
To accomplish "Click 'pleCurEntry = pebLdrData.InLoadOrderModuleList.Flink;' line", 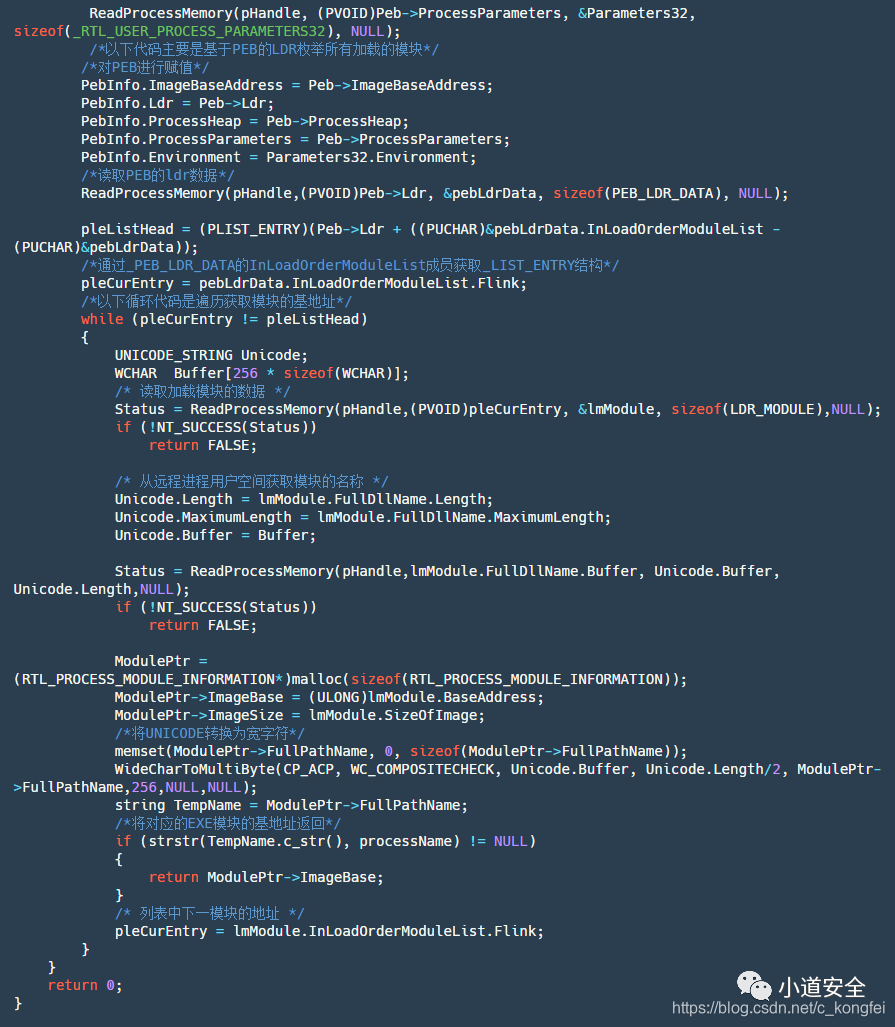I will click(x=303, y=284).
